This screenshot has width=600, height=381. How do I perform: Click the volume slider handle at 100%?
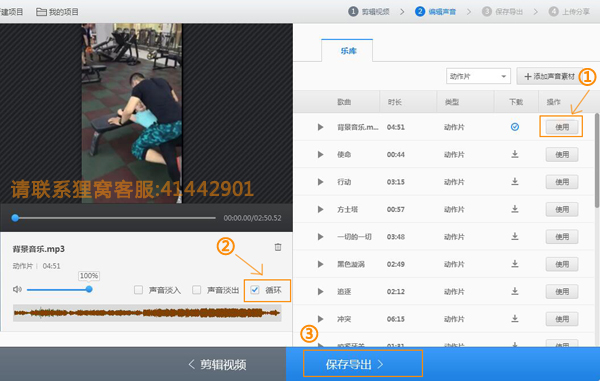pyautogui.click(x=89, y=290)
